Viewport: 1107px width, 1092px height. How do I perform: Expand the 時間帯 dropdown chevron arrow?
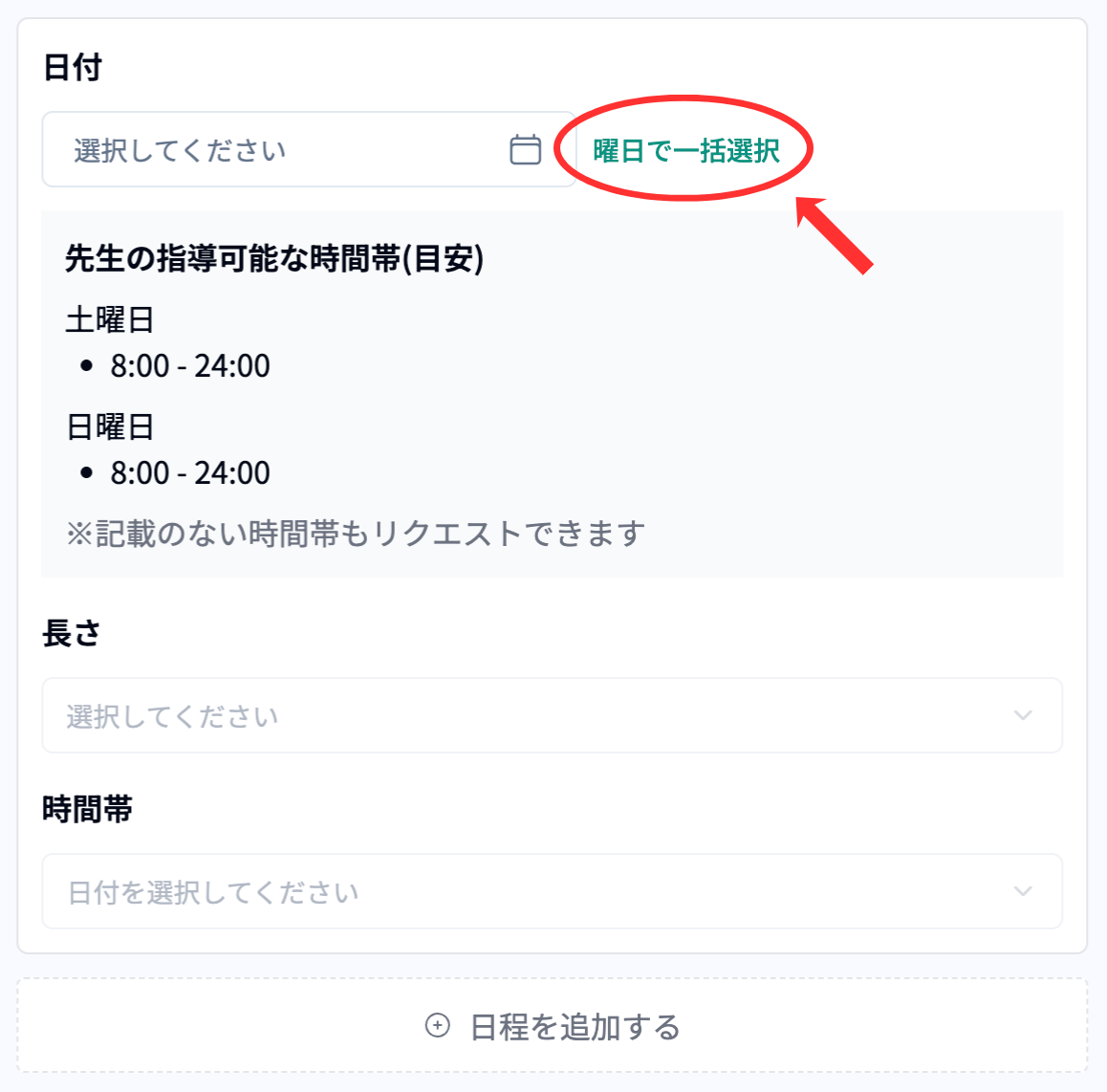1023,891
